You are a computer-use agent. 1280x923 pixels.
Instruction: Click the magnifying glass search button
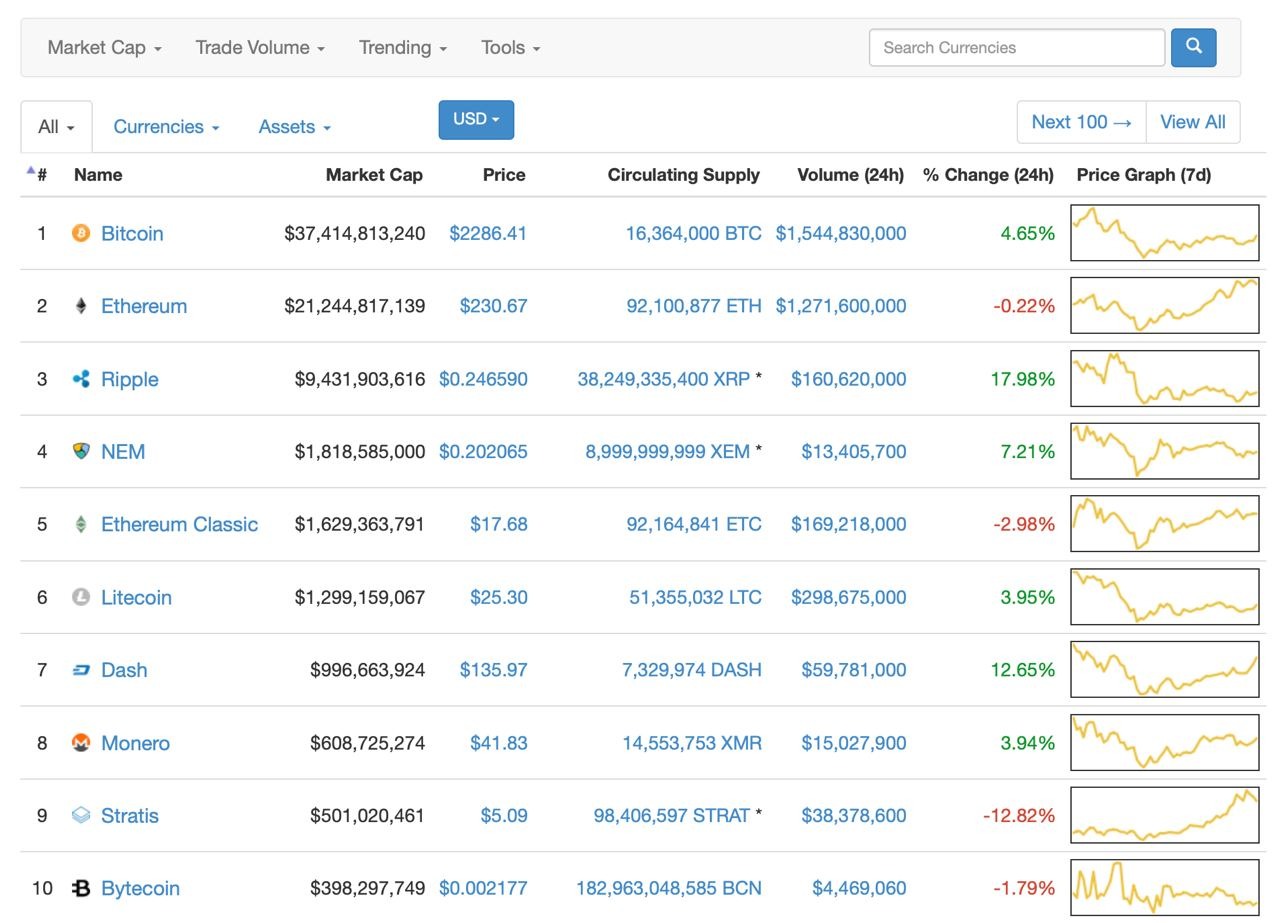pos(1194,47)
